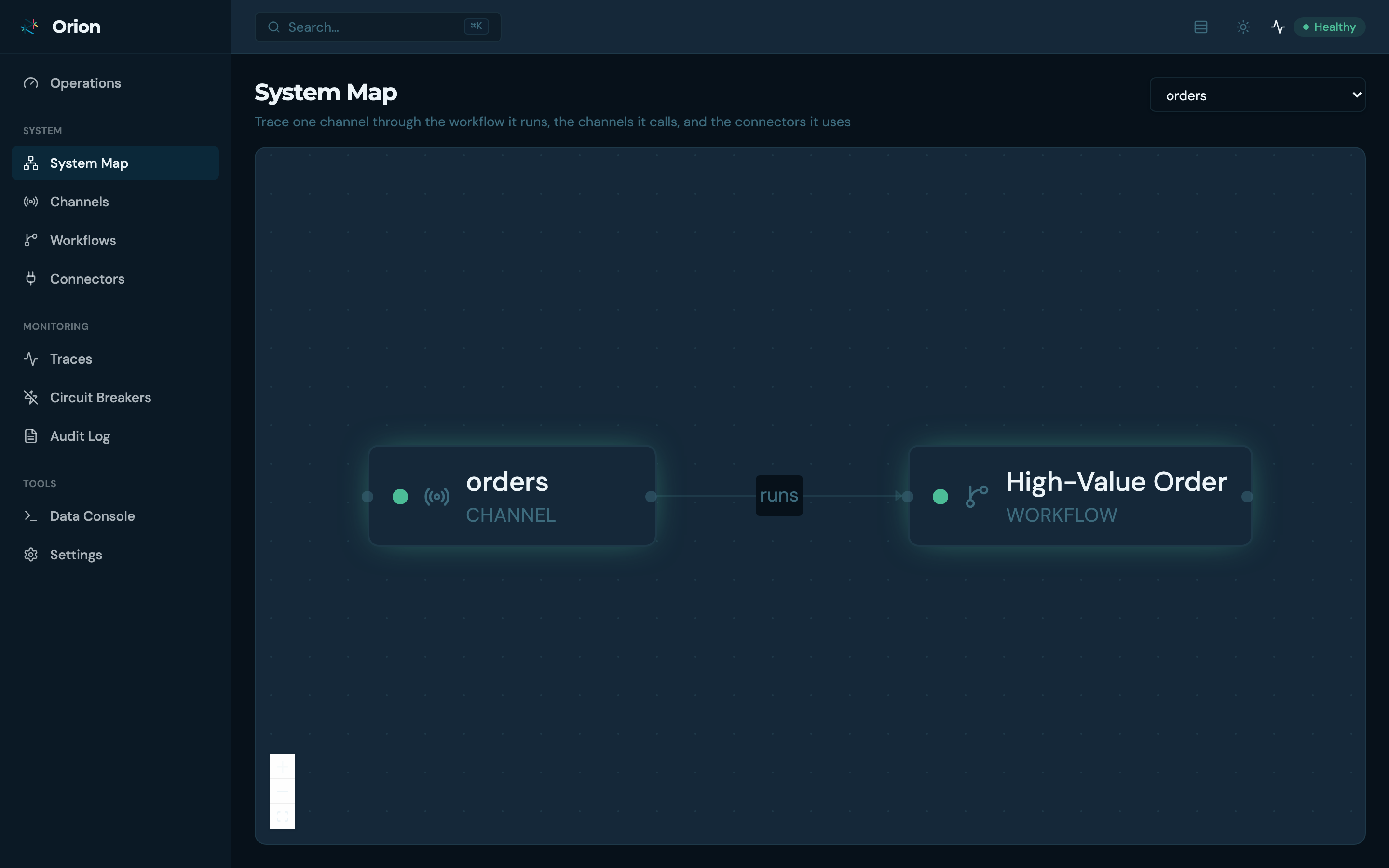Click the CHANNEL type label in orders node
The image size is (1389, 868).
tap(511, 515)
